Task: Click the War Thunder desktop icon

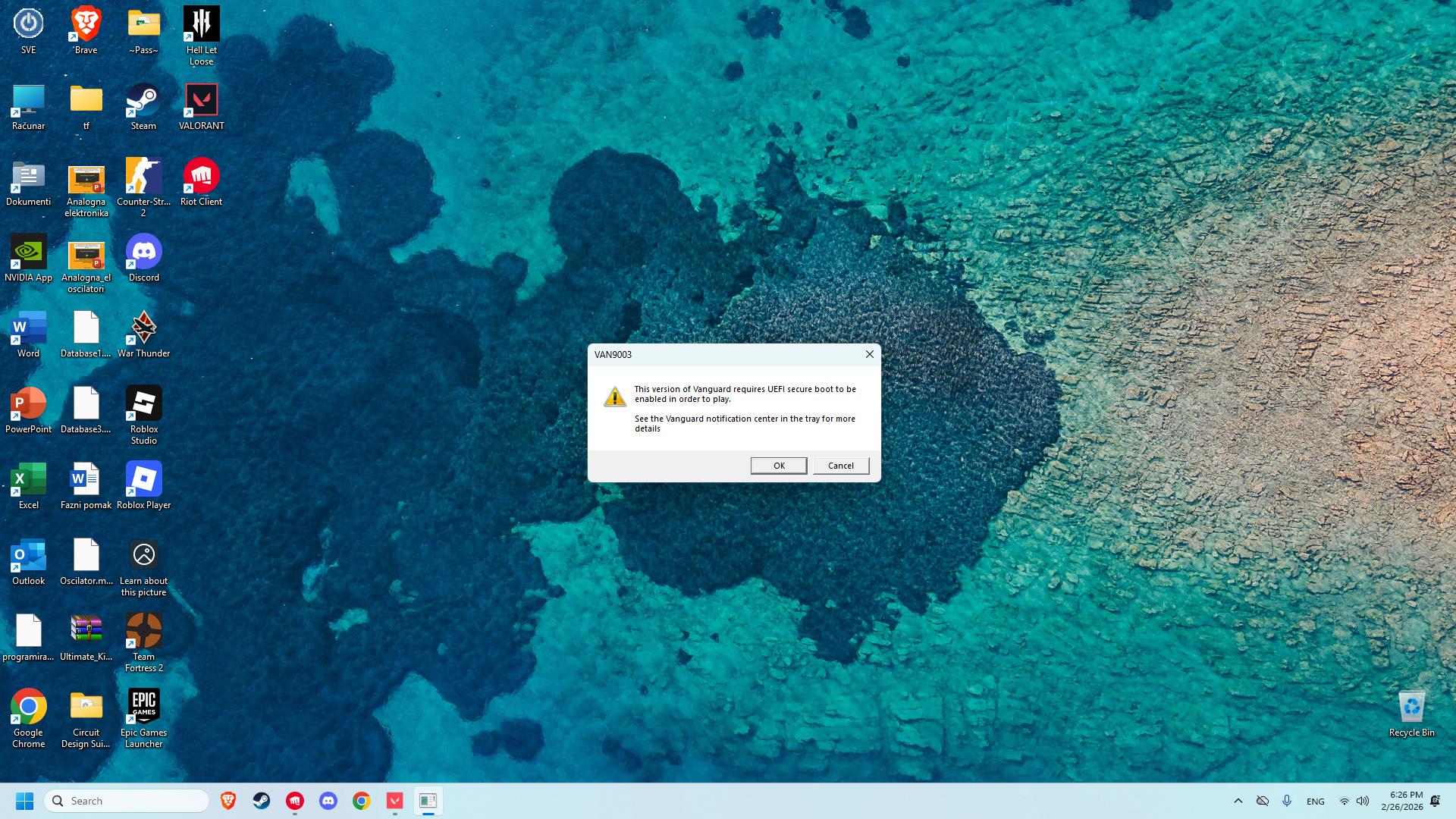Action: pos(143,334)
